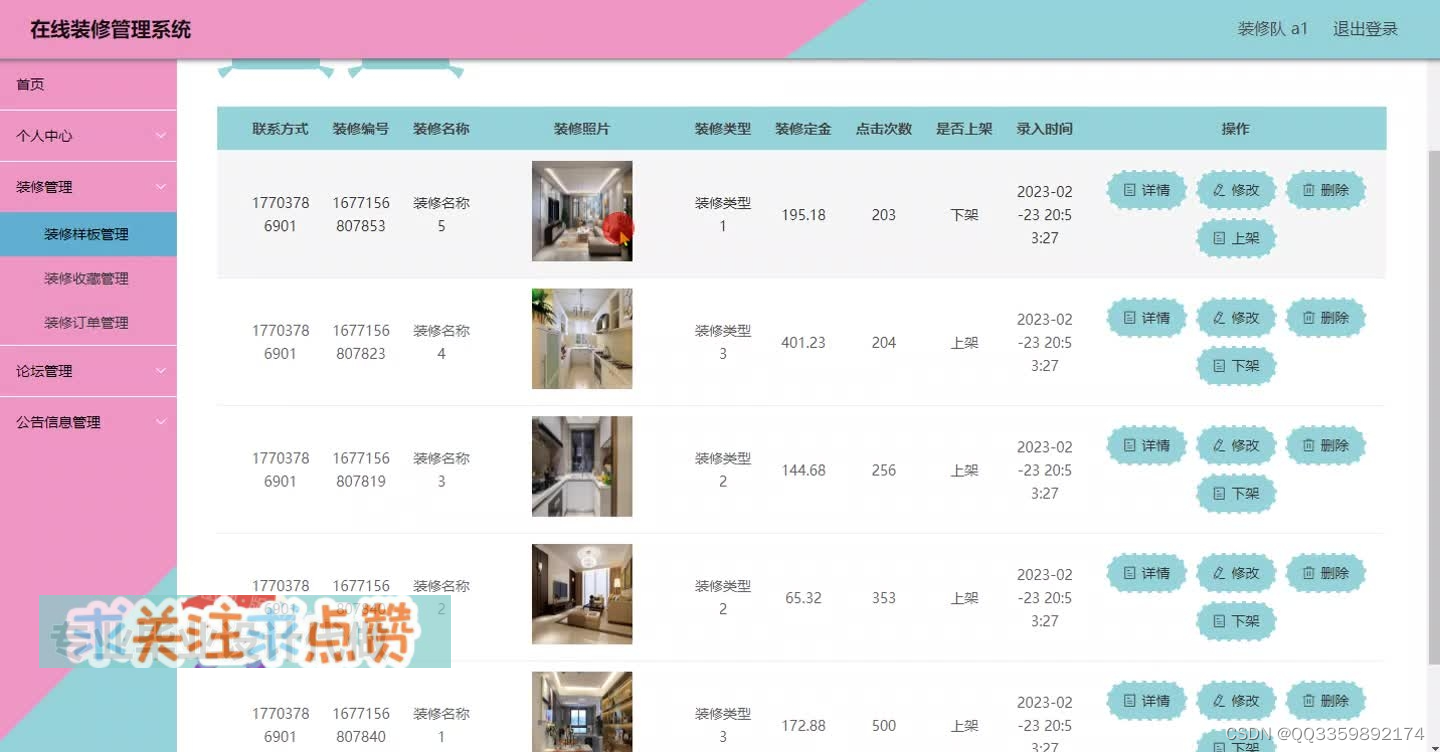The width and height of the screenshot is (1440, 752).
Task: Click deposit value 172.88
Action: click(804, 726)
